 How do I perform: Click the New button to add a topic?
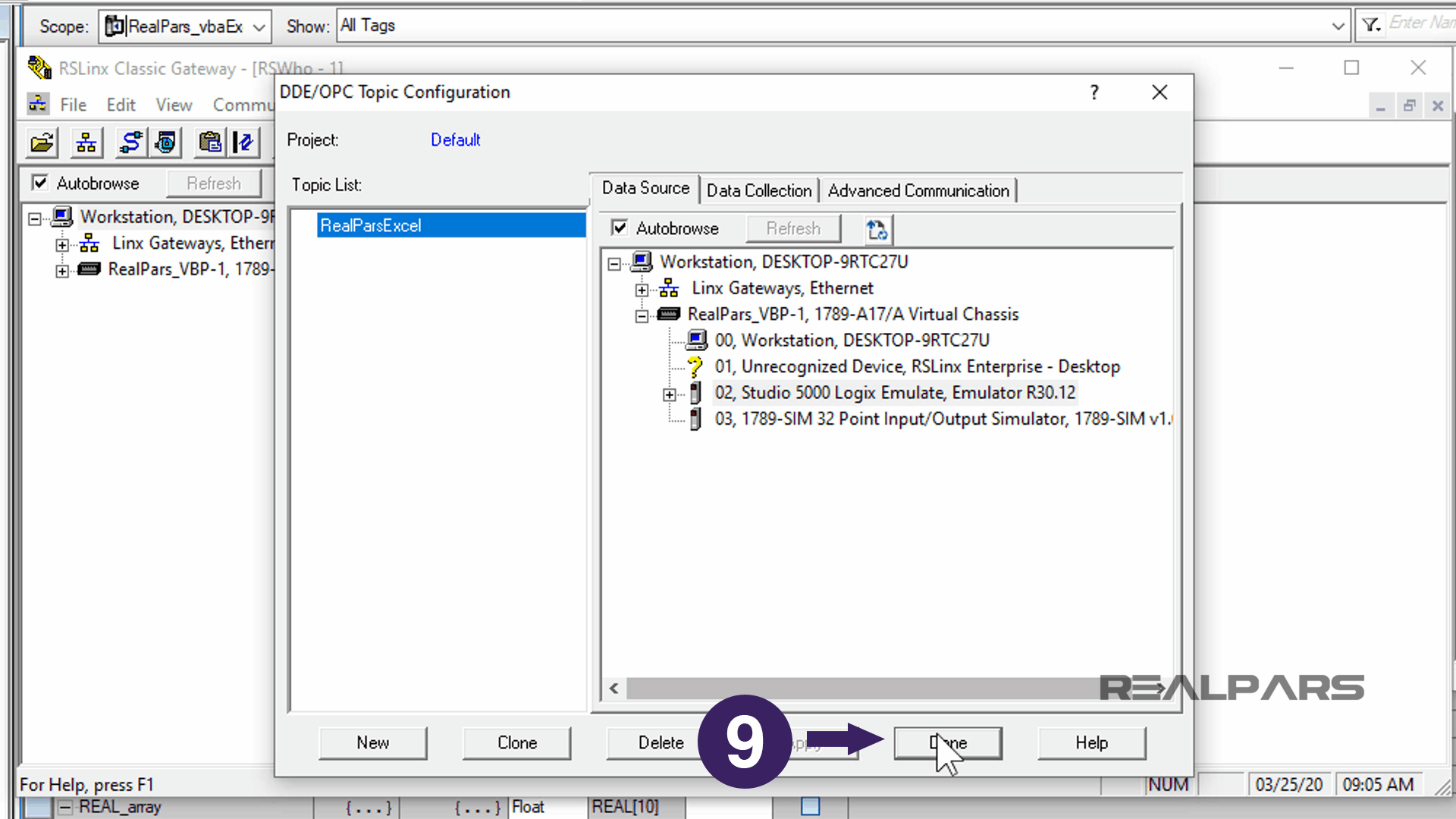[x=372, y=742]
